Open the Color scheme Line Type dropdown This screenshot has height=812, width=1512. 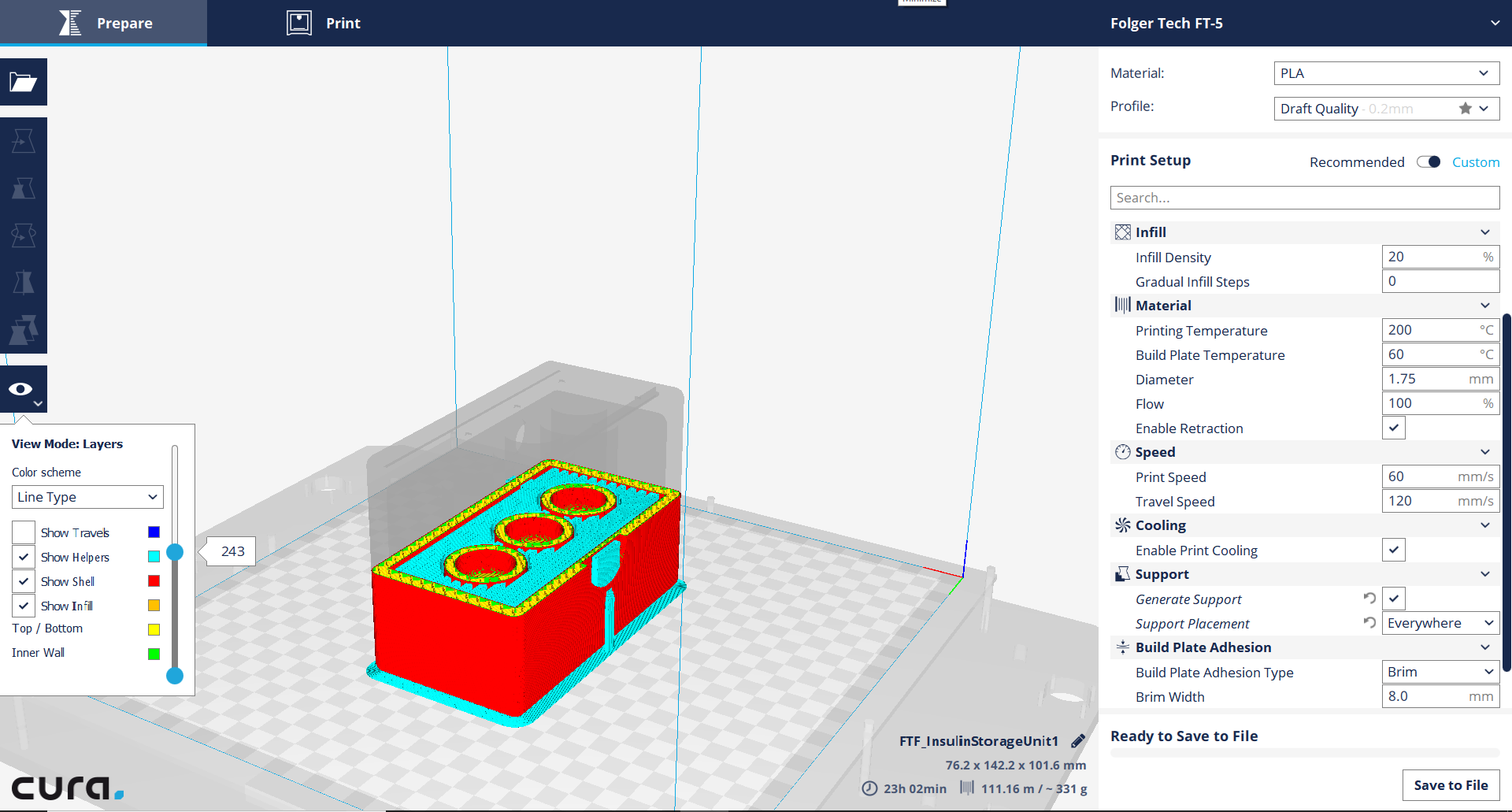(x=87, y=497)
